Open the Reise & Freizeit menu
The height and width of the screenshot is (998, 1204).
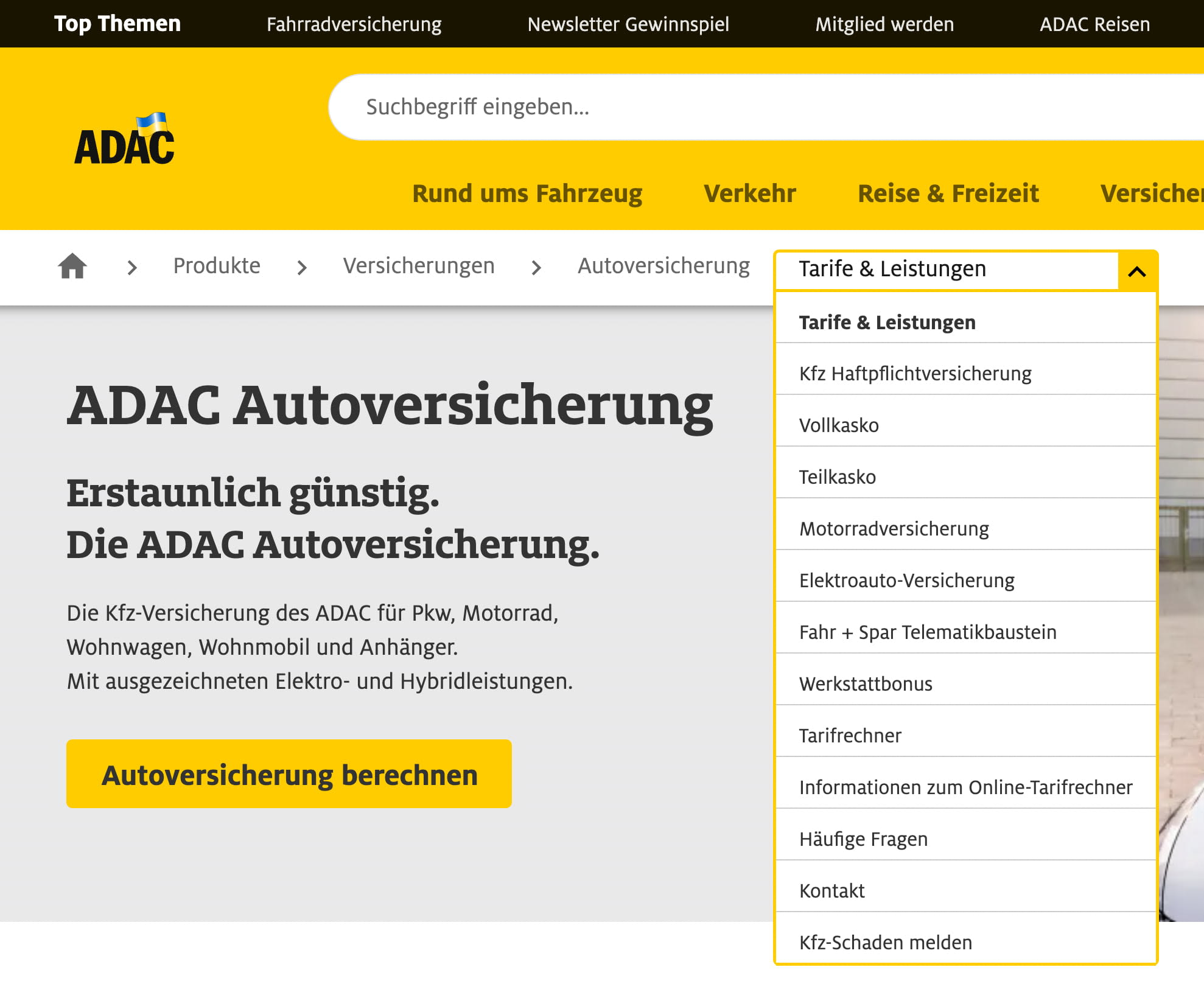[948, 194]
